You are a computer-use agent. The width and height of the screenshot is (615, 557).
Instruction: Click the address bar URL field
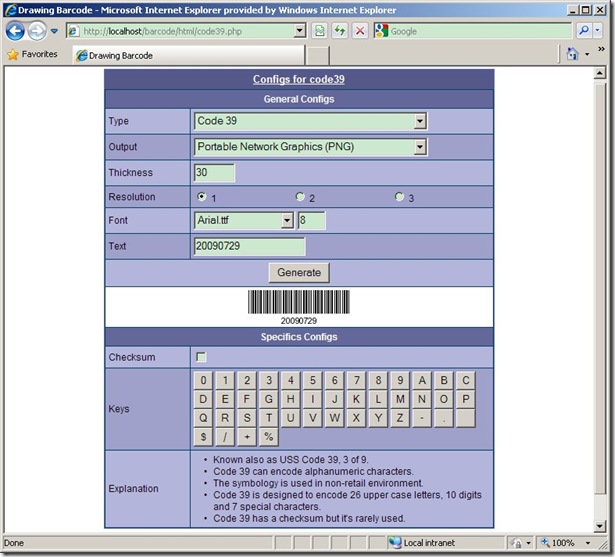click(x=186, y=31)
